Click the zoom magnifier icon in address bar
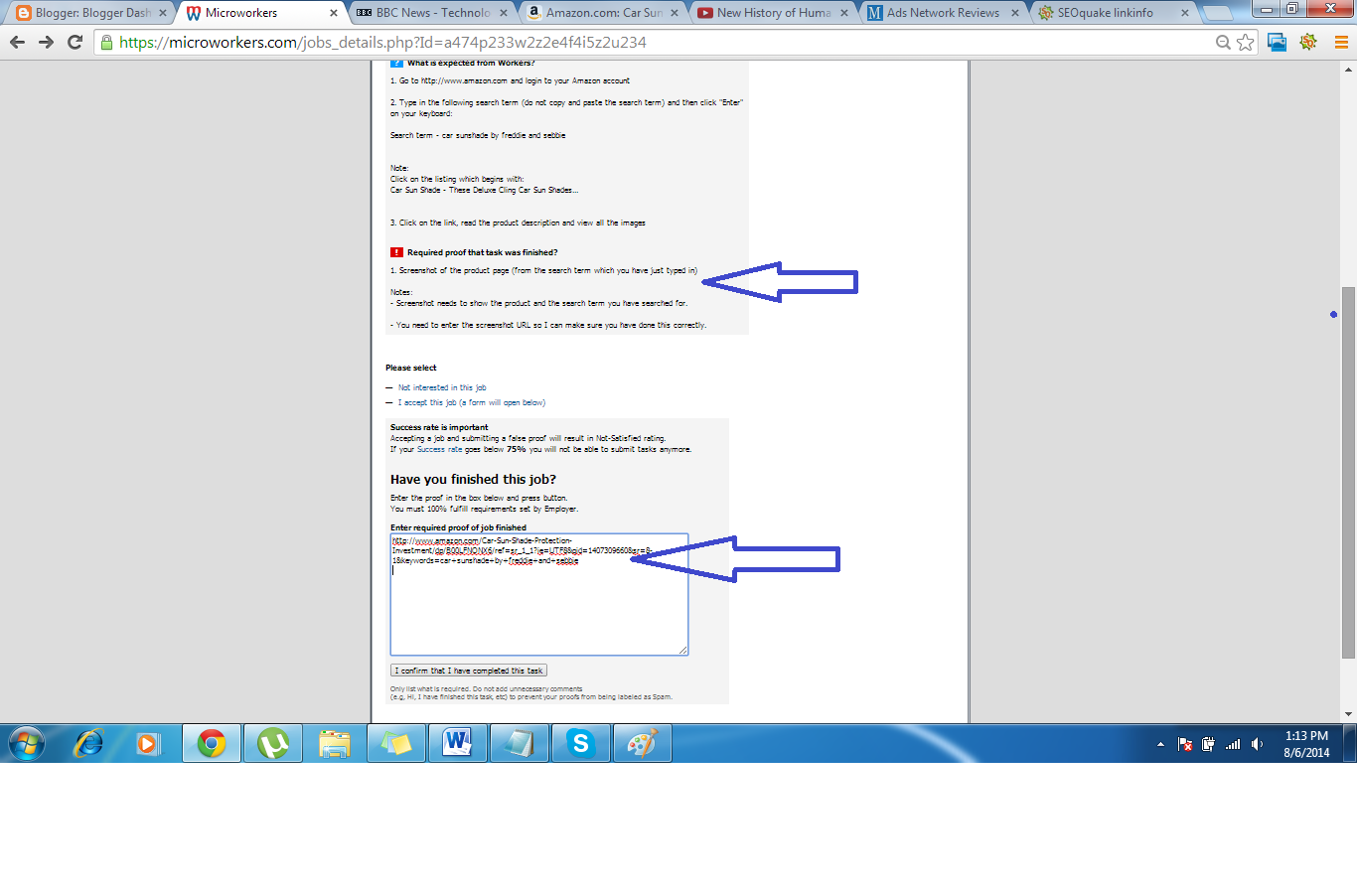 point(1223,42)
